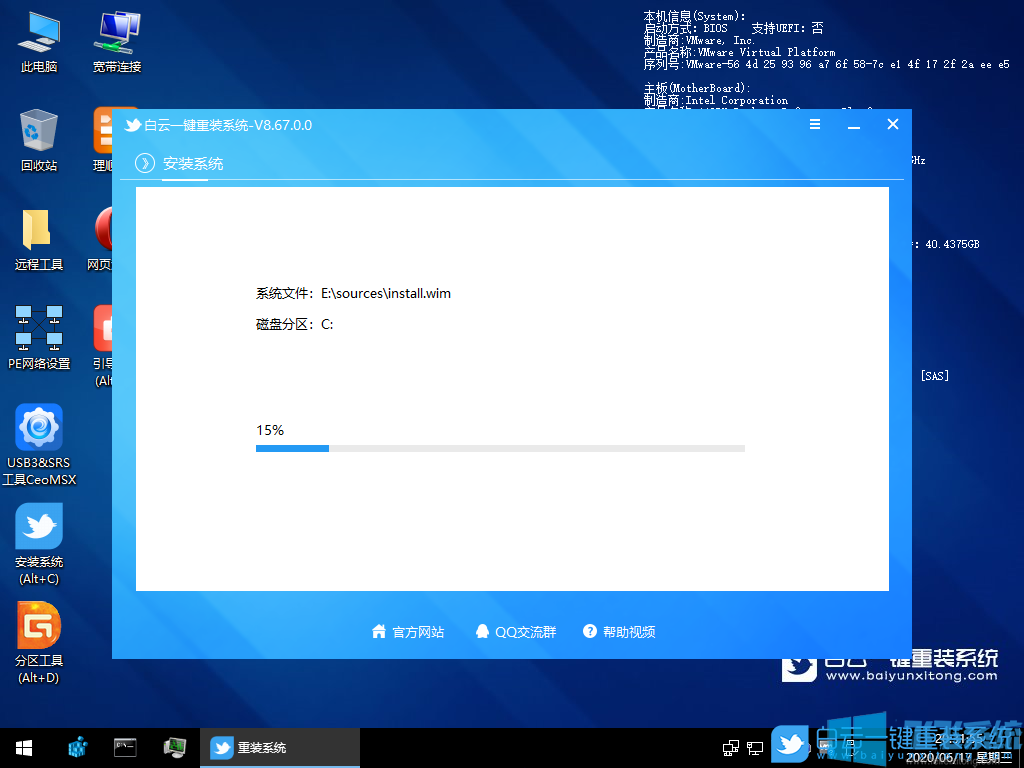Viewport: 1024px width, 768px height.
Task: Visit the 官方网站 official website
Action: tap(407, 631)
